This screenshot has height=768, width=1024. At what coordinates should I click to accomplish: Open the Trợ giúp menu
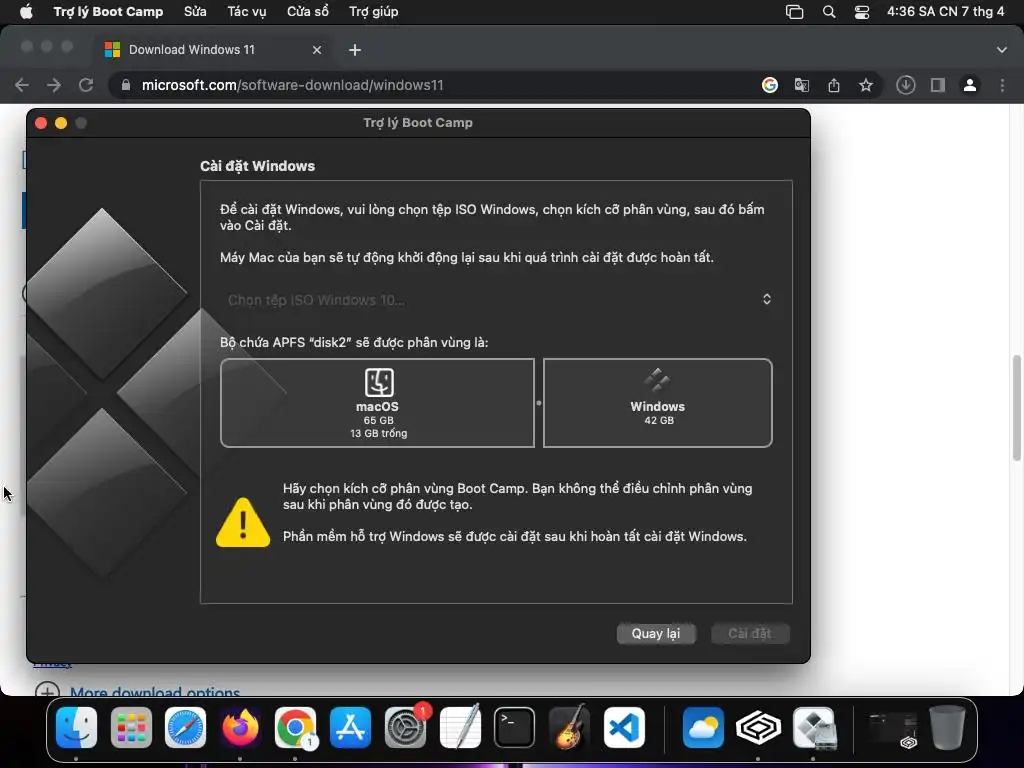tap(374, 12)
